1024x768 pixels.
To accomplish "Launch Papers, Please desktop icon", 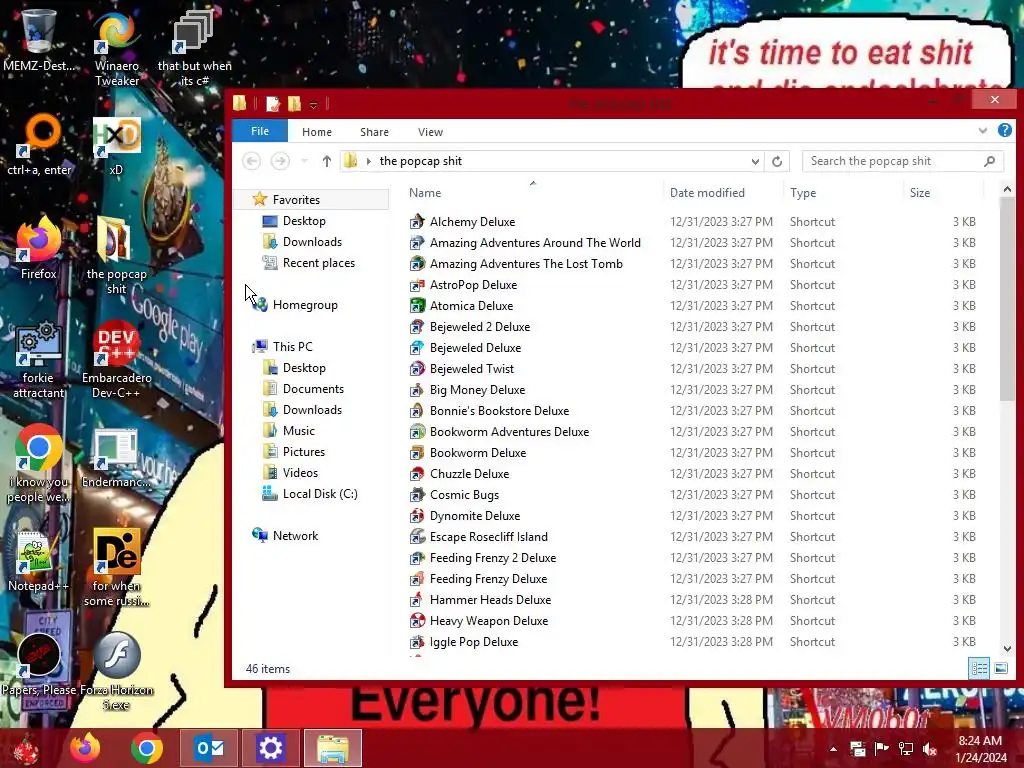I will (39, 664).
